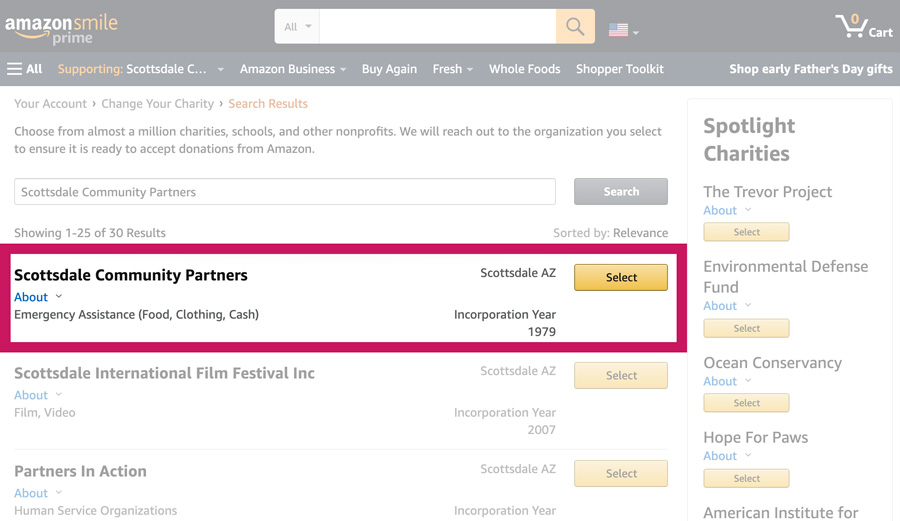Expand About for Scottsdale Community Partners
Viewport: 900px width, 521px height.
point(38,297)
